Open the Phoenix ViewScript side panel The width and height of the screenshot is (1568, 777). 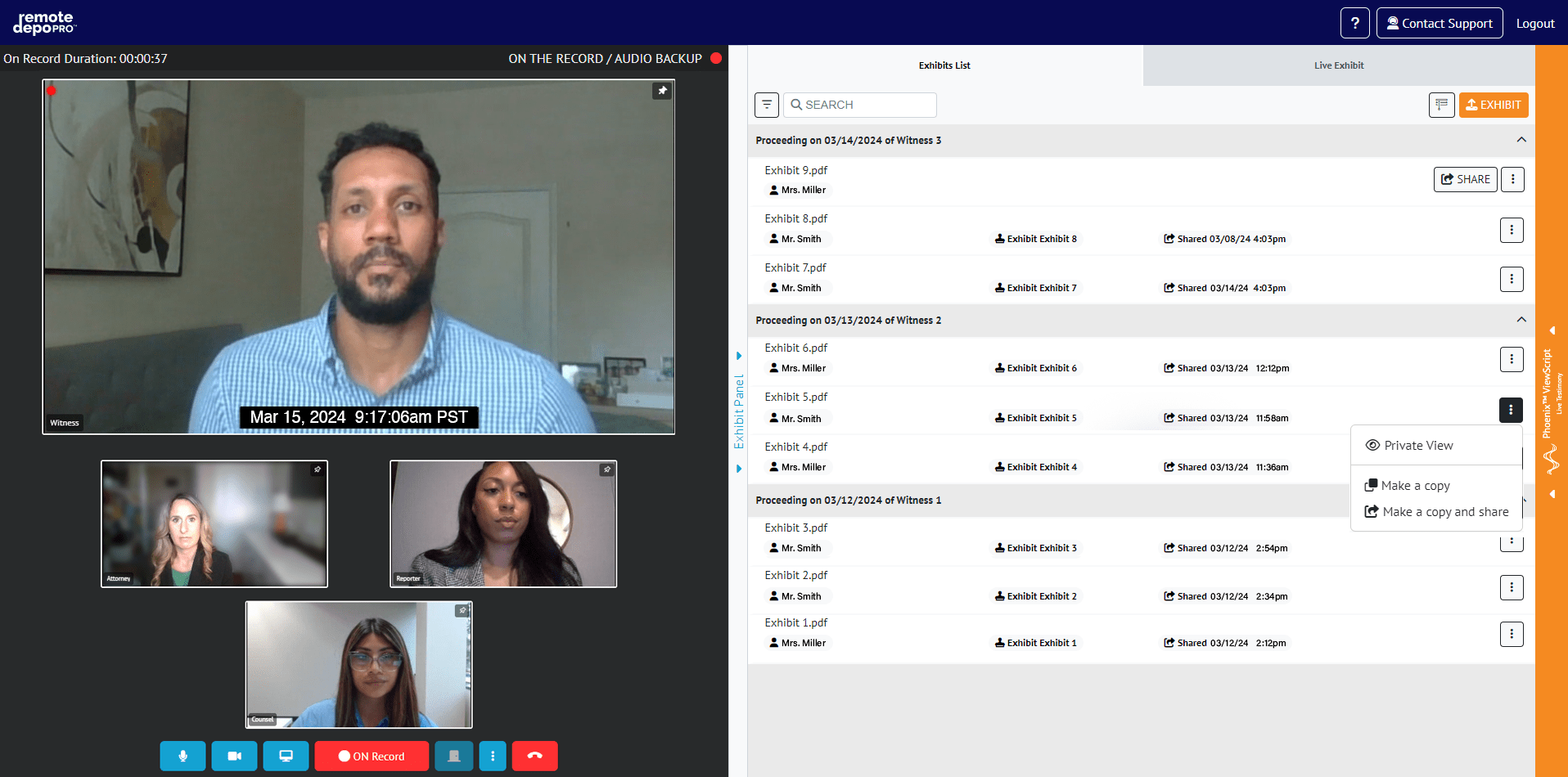point(1552,411)
